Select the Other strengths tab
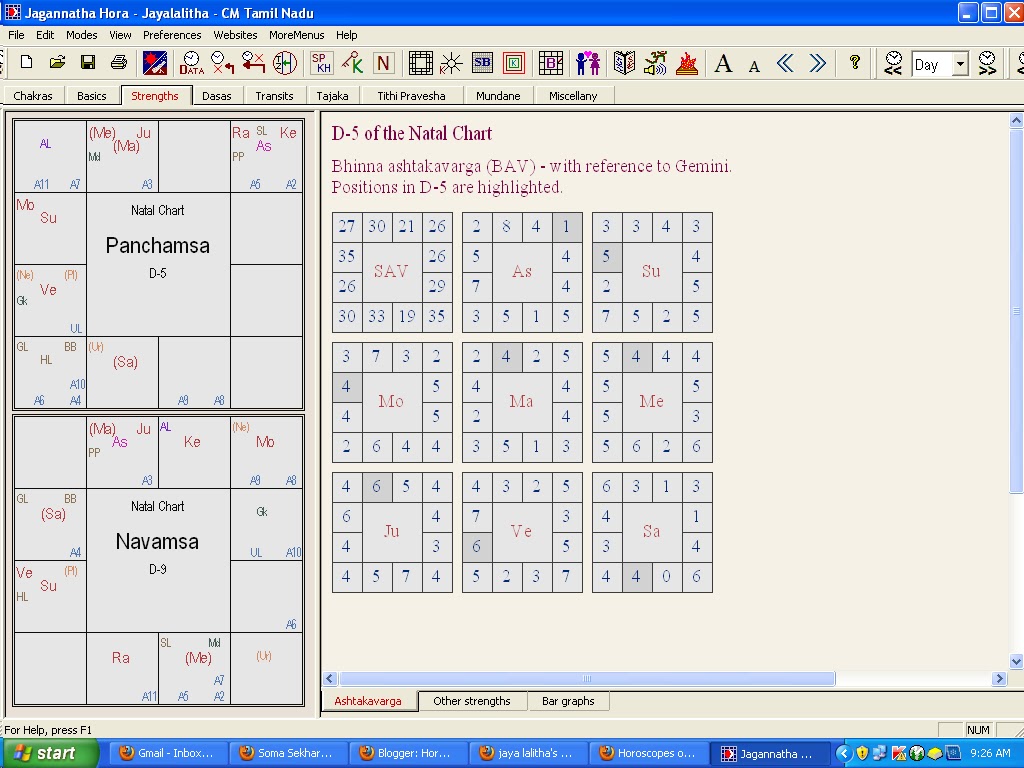Image resolution: width=1024 pixels, height=768 pixels. coord(472,701)
